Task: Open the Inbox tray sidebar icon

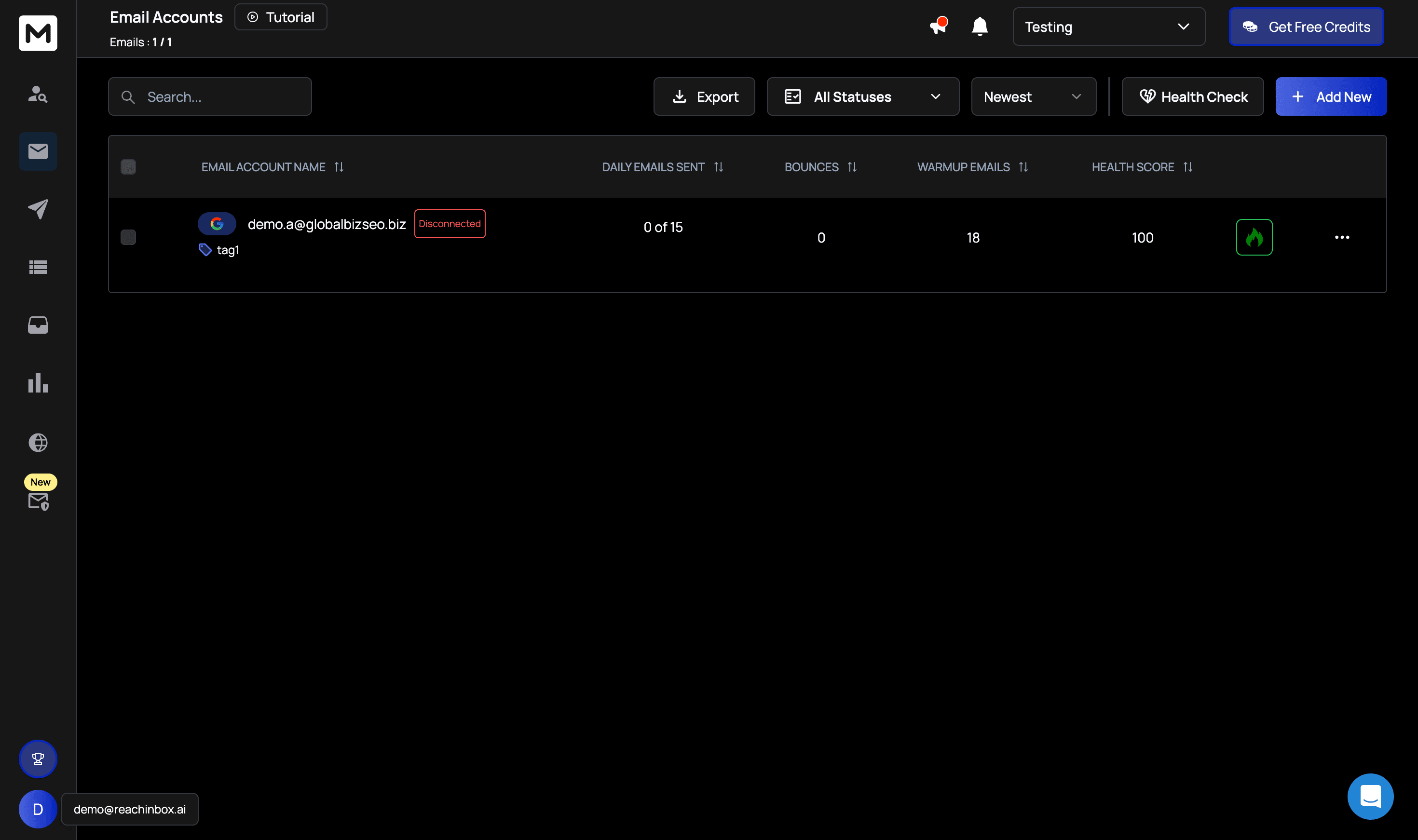Action: coord(38,325)
